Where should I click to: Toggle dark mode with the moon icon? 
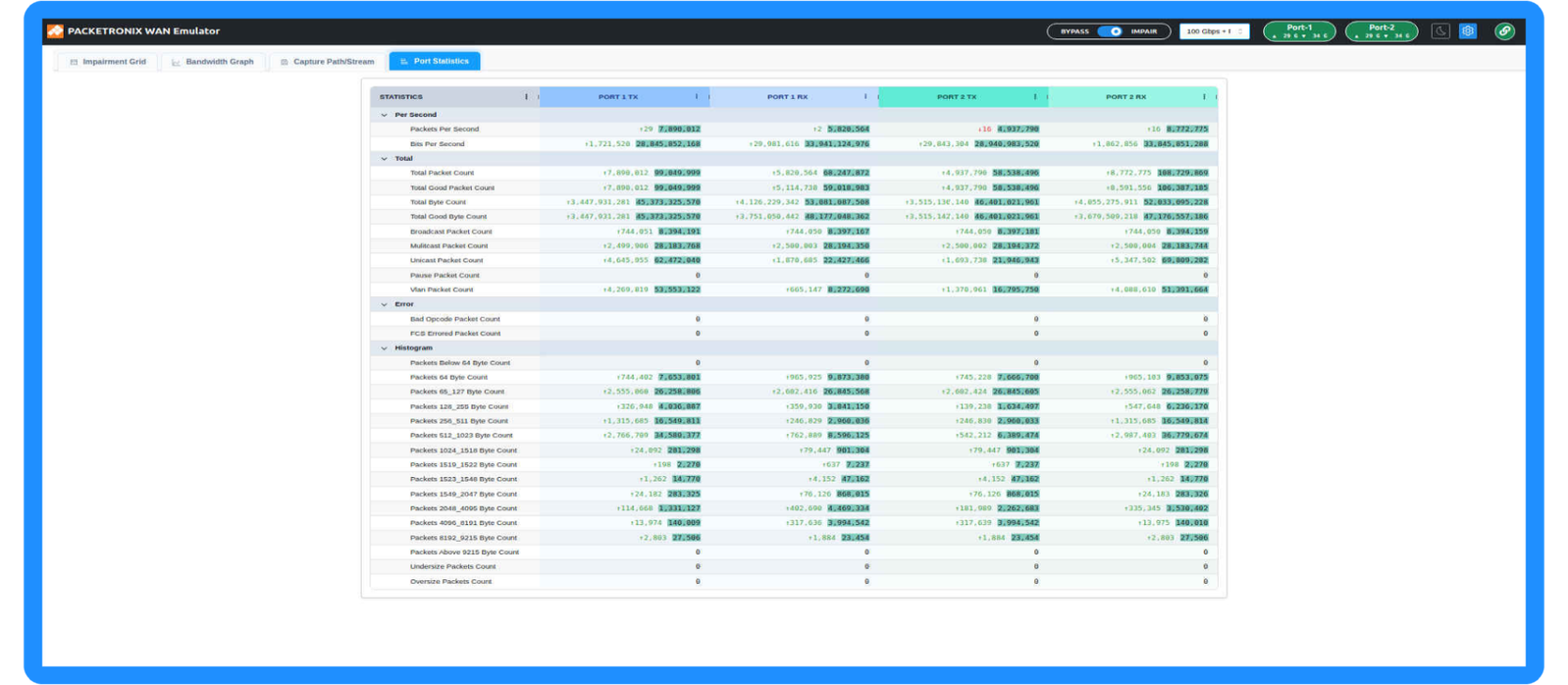point(1440,31)
